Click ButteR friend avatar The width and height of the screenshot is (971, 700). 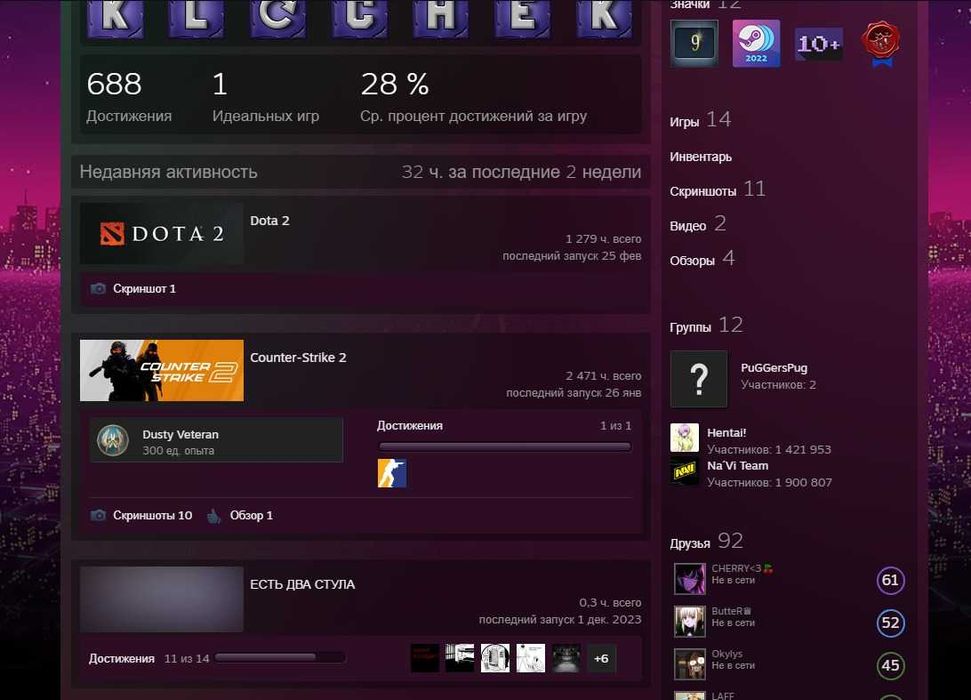pyautogui.click(x=690, y=621)
